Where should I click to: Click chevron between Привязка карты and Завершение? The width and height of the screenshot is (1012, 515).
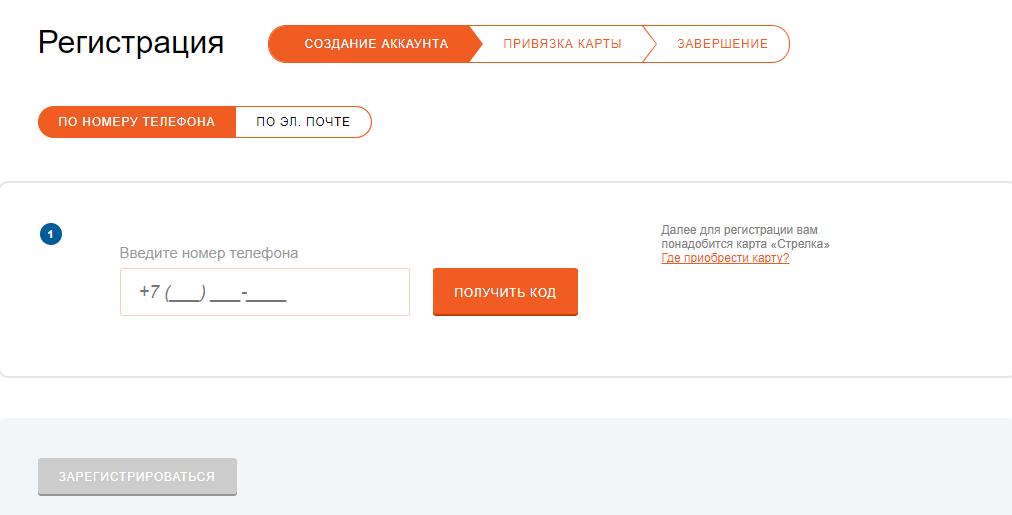pos(649,44)
